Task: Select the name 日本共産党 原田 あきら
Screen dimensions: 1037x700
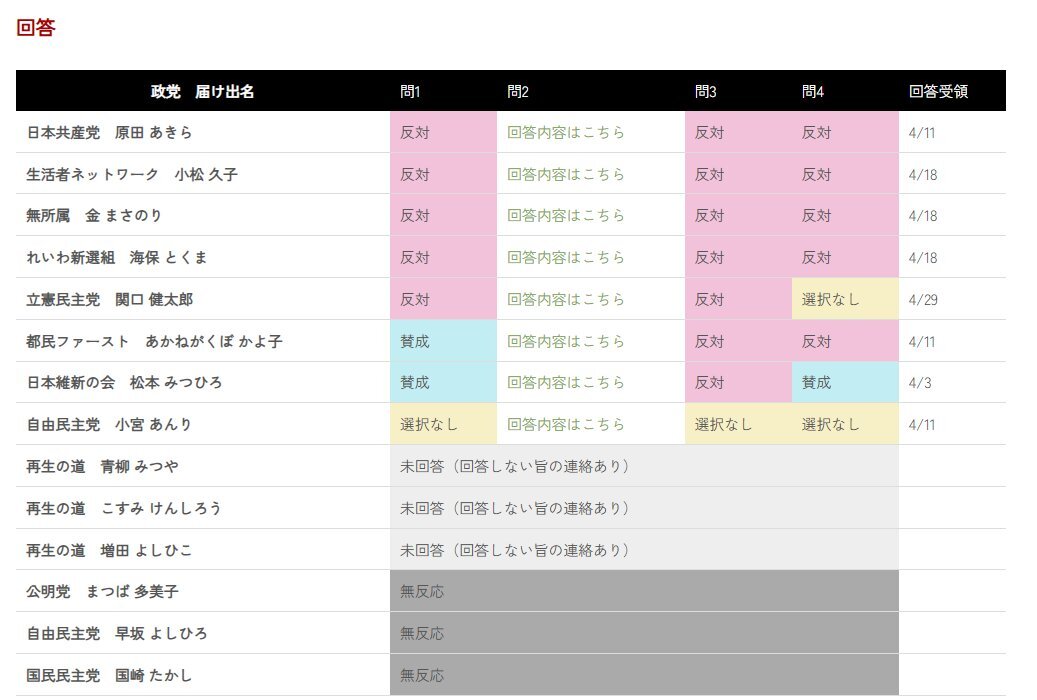Action: 109,132
